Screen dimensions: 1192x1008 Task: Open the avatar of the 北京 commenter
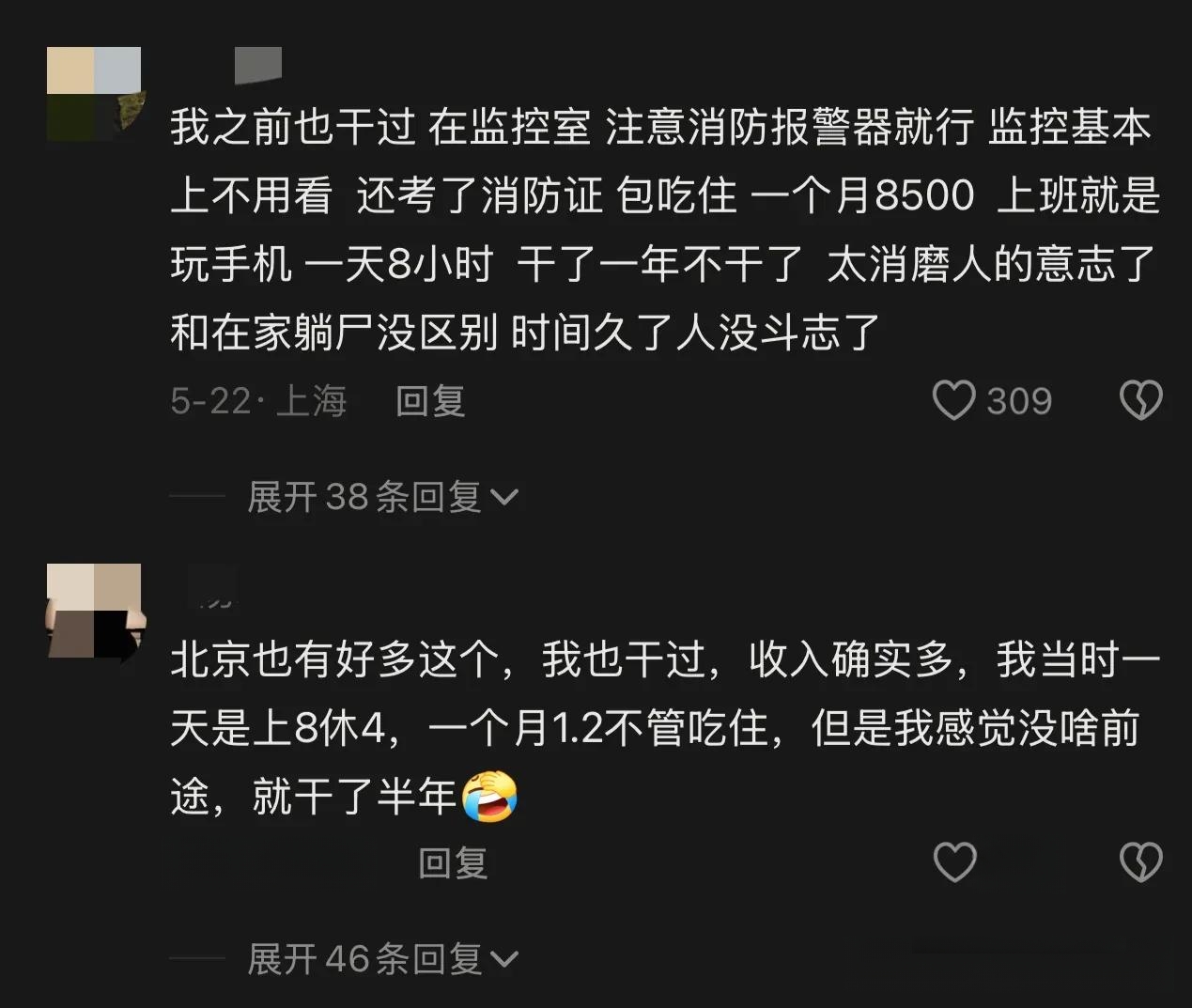[94, 611]
